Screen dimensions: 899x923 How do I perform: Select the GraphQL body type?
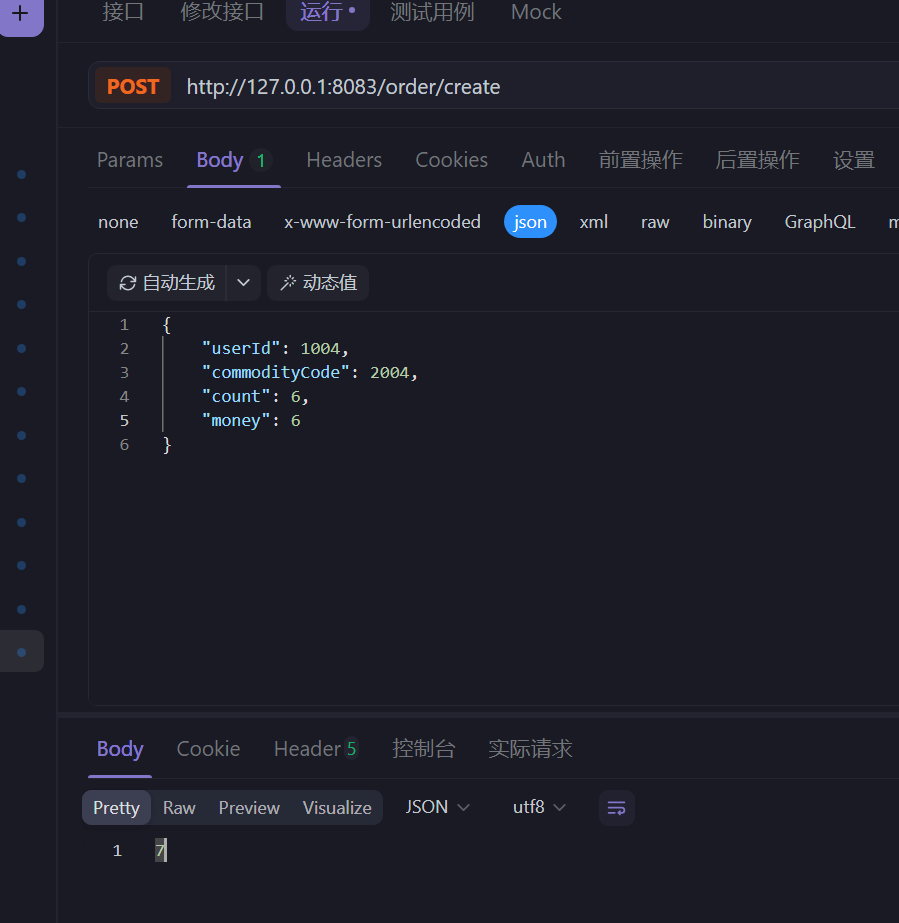(x=820, y=222)
